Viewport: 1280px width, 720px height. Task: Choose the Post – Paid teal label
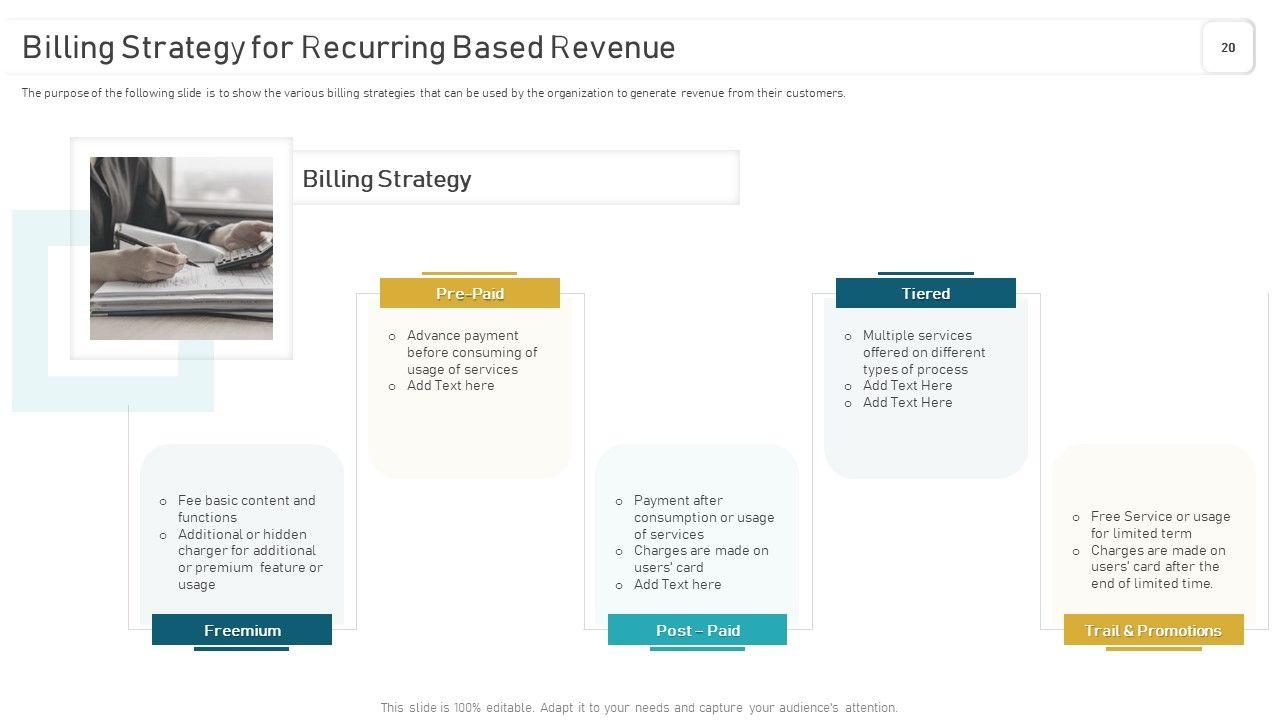pos(697,630)
